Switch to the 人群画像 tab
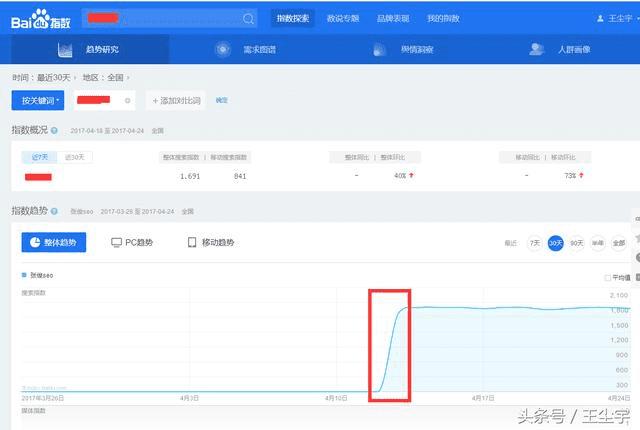640x430 pixels. (560, 49)
